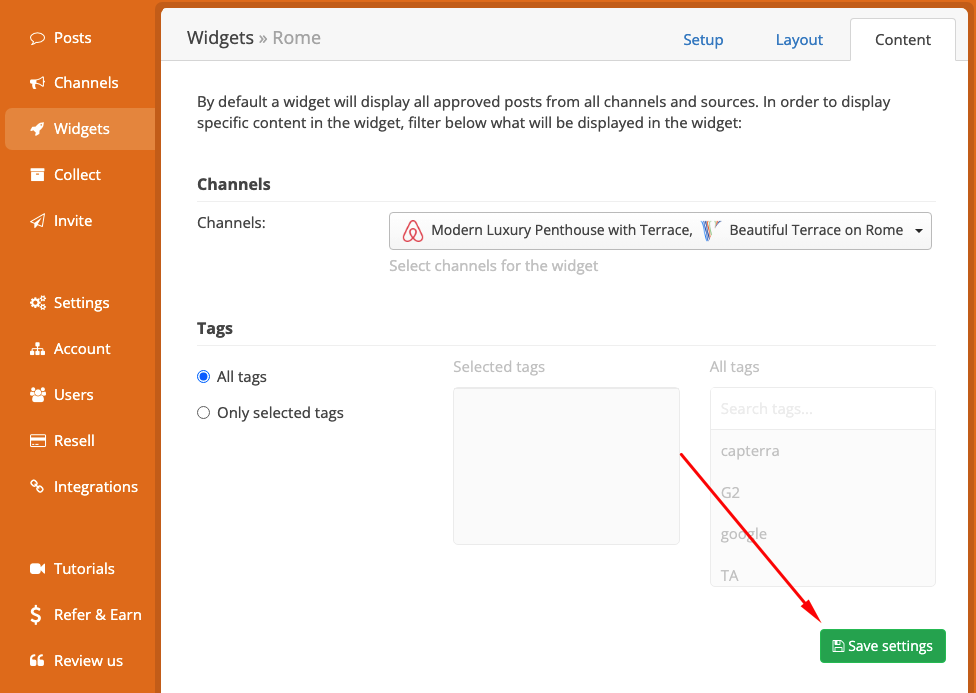Click the Invite paper plane icon
Screen dimensions: 976x693
pos(37,220)
